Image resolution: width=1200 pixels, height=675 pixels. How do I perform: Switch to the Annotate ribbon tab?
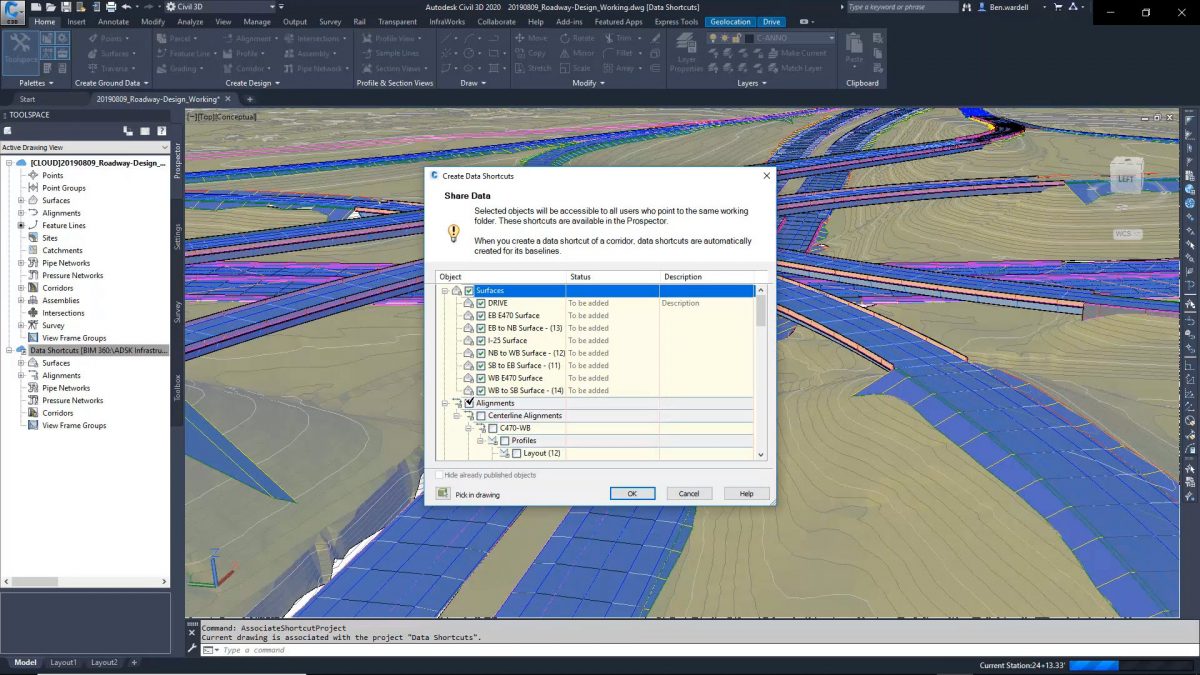(x=113, y=21)
